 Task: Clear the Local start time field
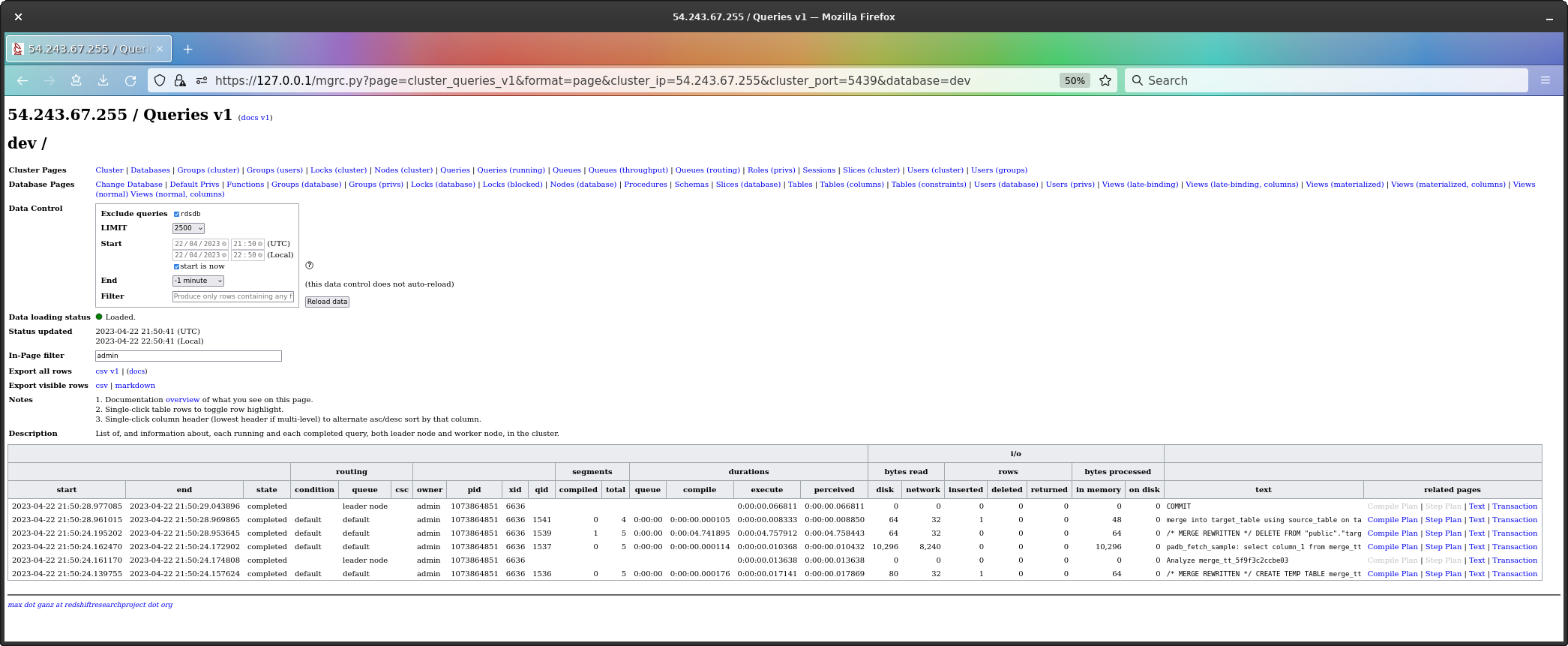click(x=260, y=255)
